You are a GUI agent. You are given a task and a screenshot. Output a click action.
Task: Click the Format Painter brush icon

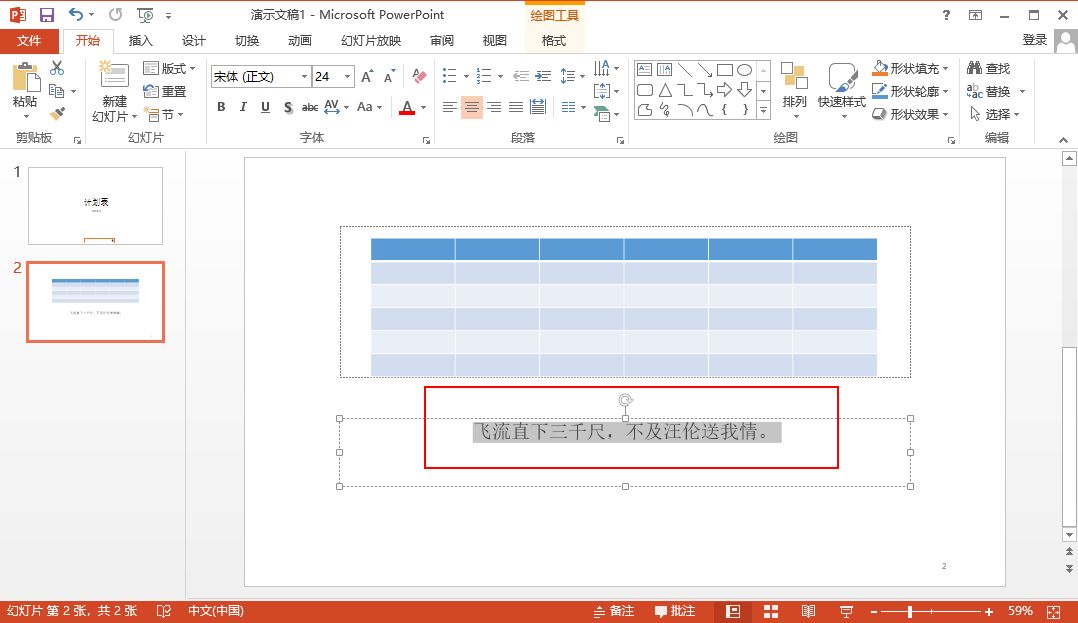click(57, 114)
